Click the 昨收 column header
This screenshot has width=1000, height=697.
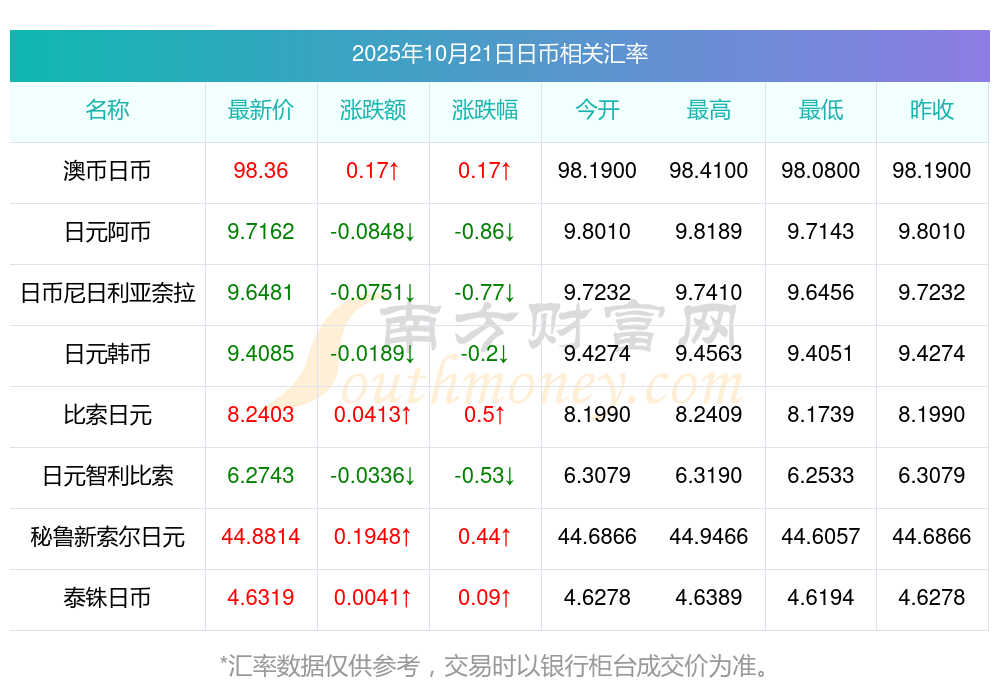932,110
